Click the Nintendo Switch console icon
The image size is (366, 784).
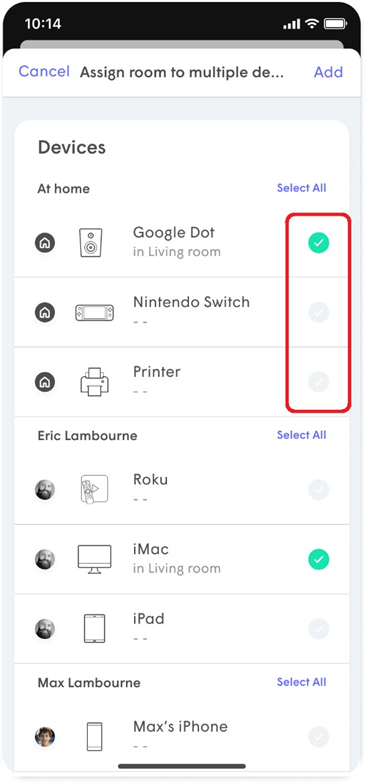click(x=94, y=312)
